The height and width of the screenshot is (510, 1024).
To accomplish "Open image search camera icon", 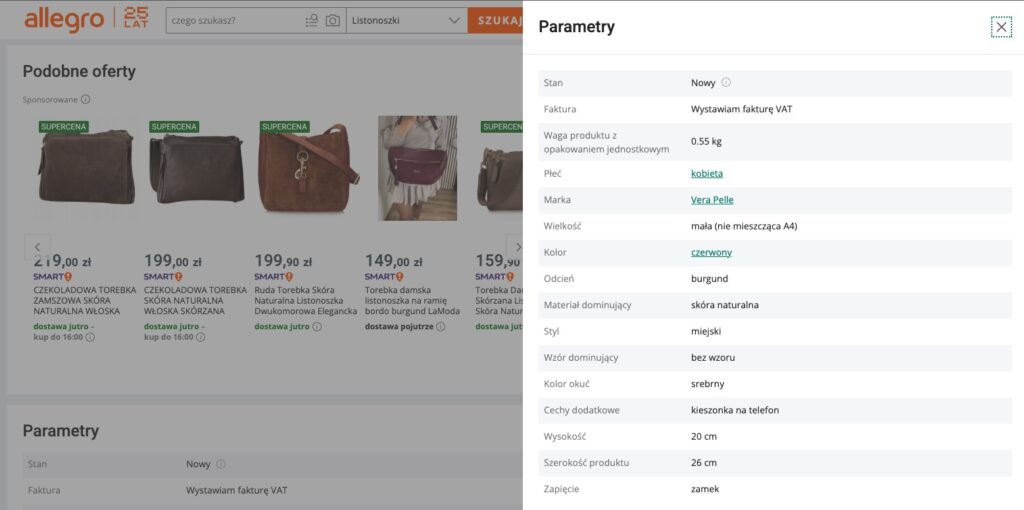I will pos(332,20).
